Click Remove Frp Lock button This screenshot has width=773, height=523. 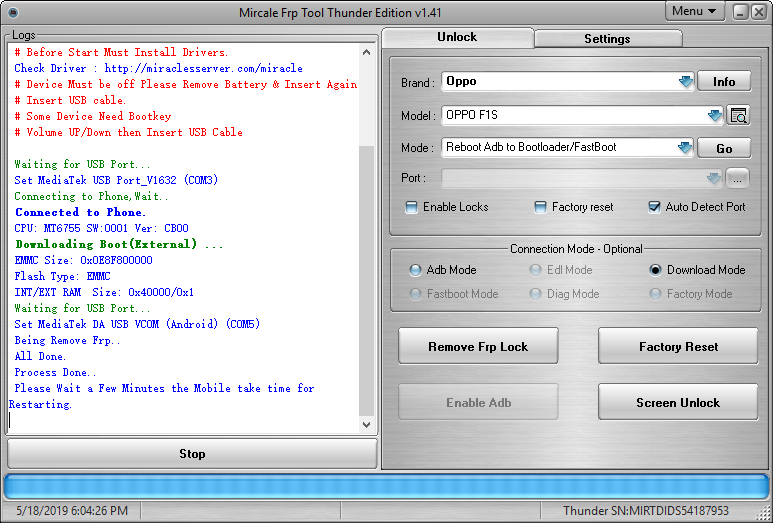click(x=478, y=347)
